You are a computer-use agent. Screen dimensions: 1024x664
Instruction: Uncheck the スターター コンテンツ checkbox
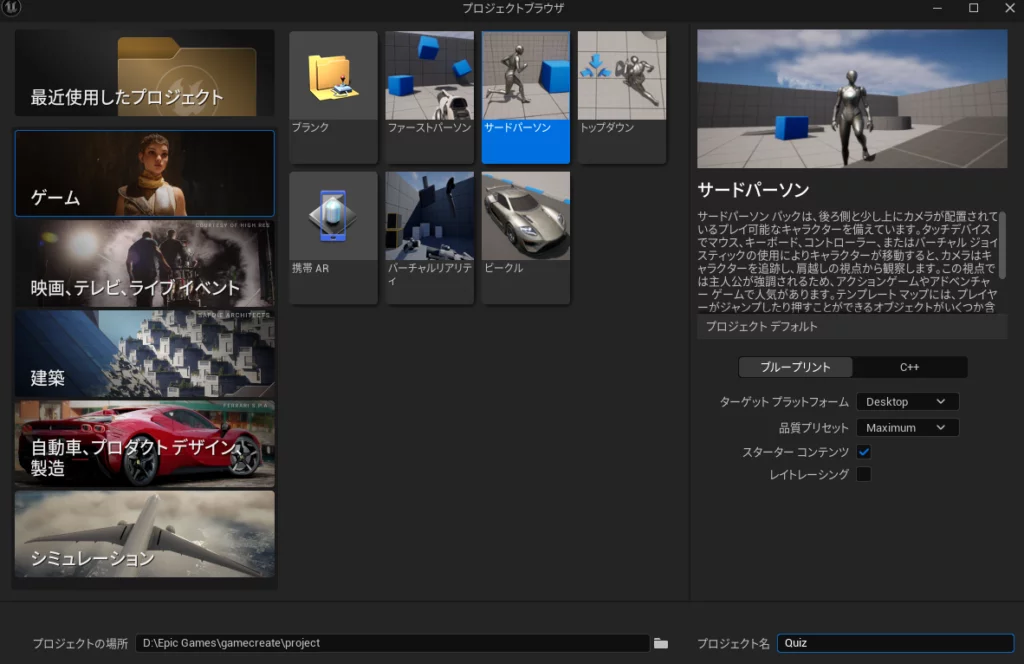(x=864, y=452)
